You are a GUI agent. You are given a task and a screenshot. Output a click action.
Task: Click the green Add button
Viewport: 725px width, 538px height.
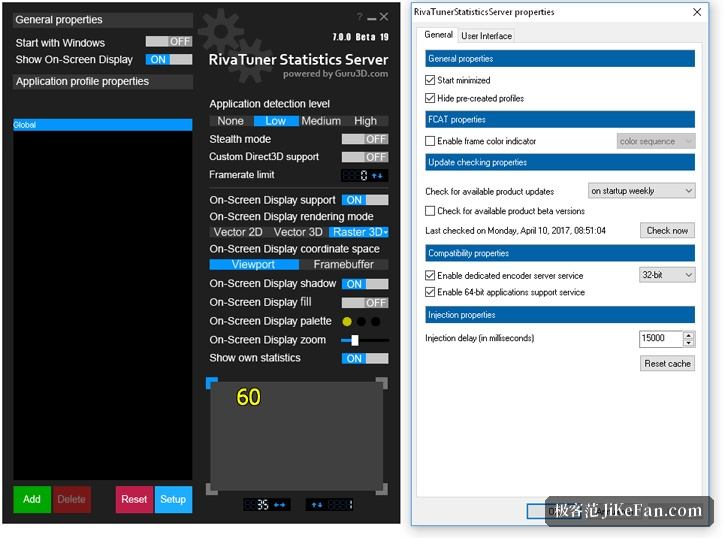32,500
